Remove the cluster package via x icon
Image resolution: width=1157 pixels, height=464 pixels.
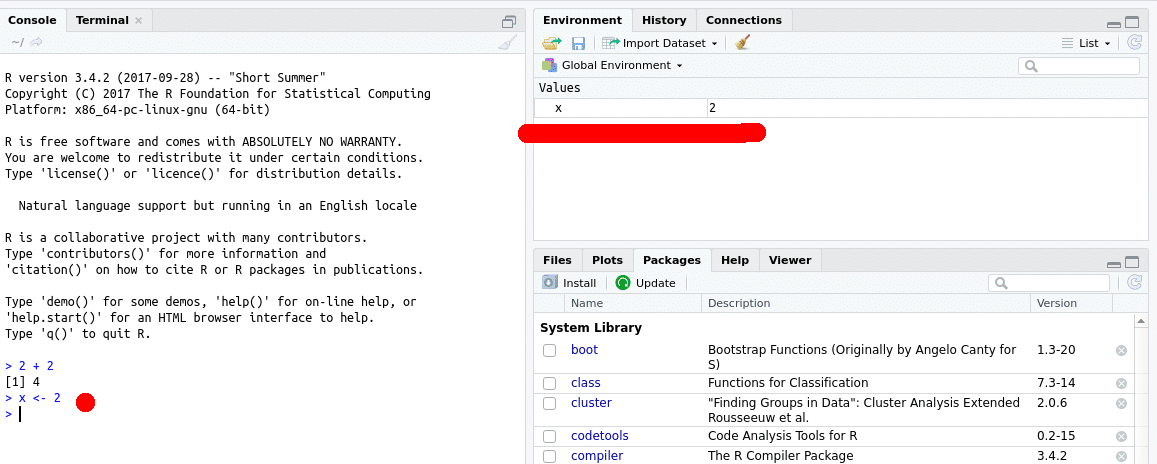click(1121, 403)
